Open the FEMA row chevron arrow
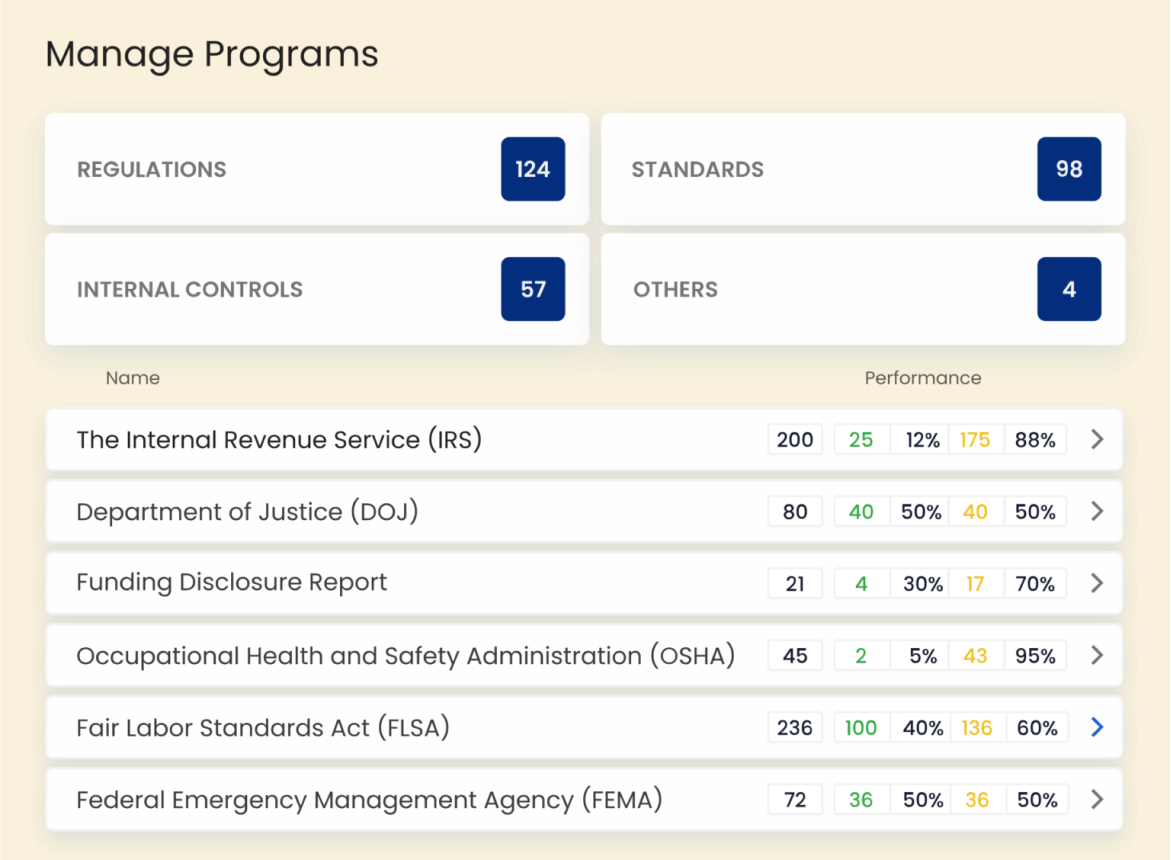Viewport: 1171px width, 860px height. coord(1096,800)
